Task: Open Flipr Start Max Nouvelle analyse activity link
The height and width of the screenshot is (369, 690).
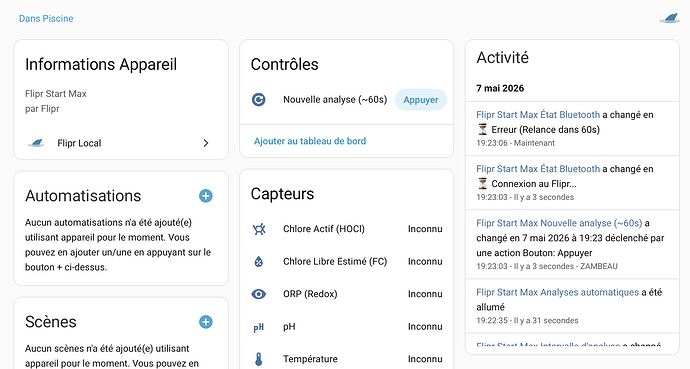Action: (x=559, y=223)
